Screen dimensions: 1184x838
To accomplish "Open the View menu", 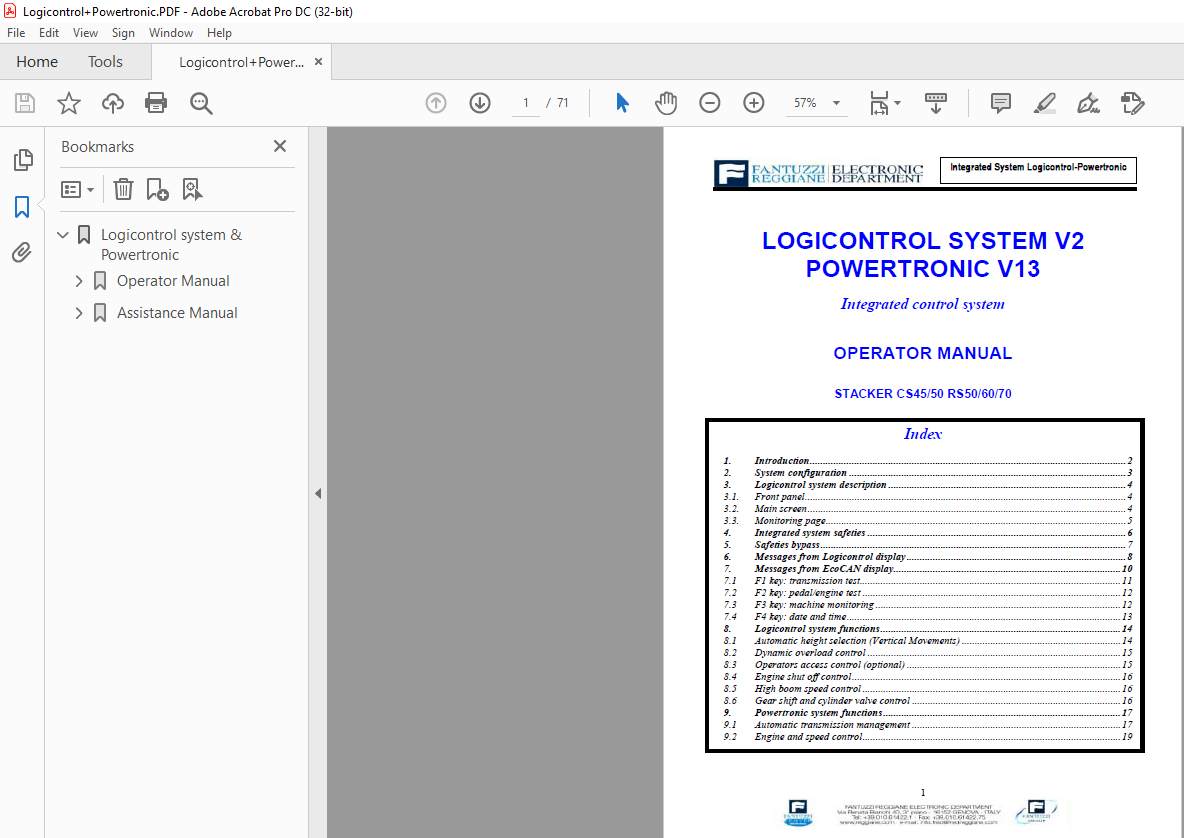I will click(x=85, y=32).
